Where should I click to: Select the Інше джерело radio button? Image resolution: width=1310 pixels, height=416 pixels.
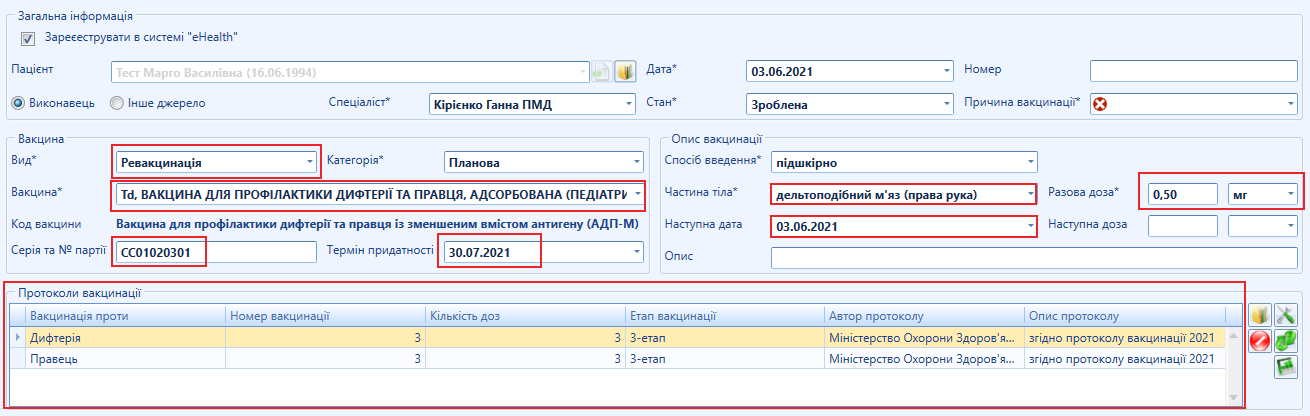click(x=117, y=102)
